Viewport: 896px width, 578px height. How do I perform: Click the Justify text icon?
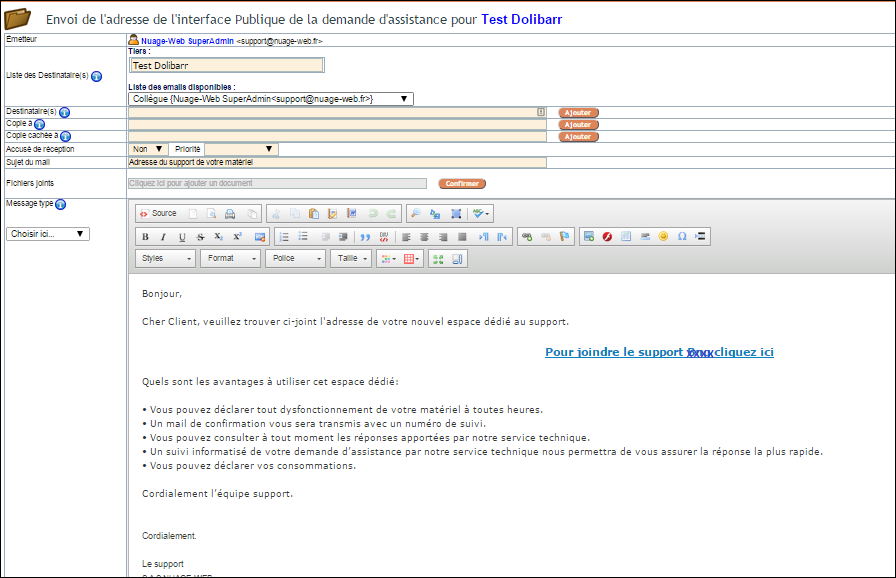pyautogui.click(x=462, y=236)
